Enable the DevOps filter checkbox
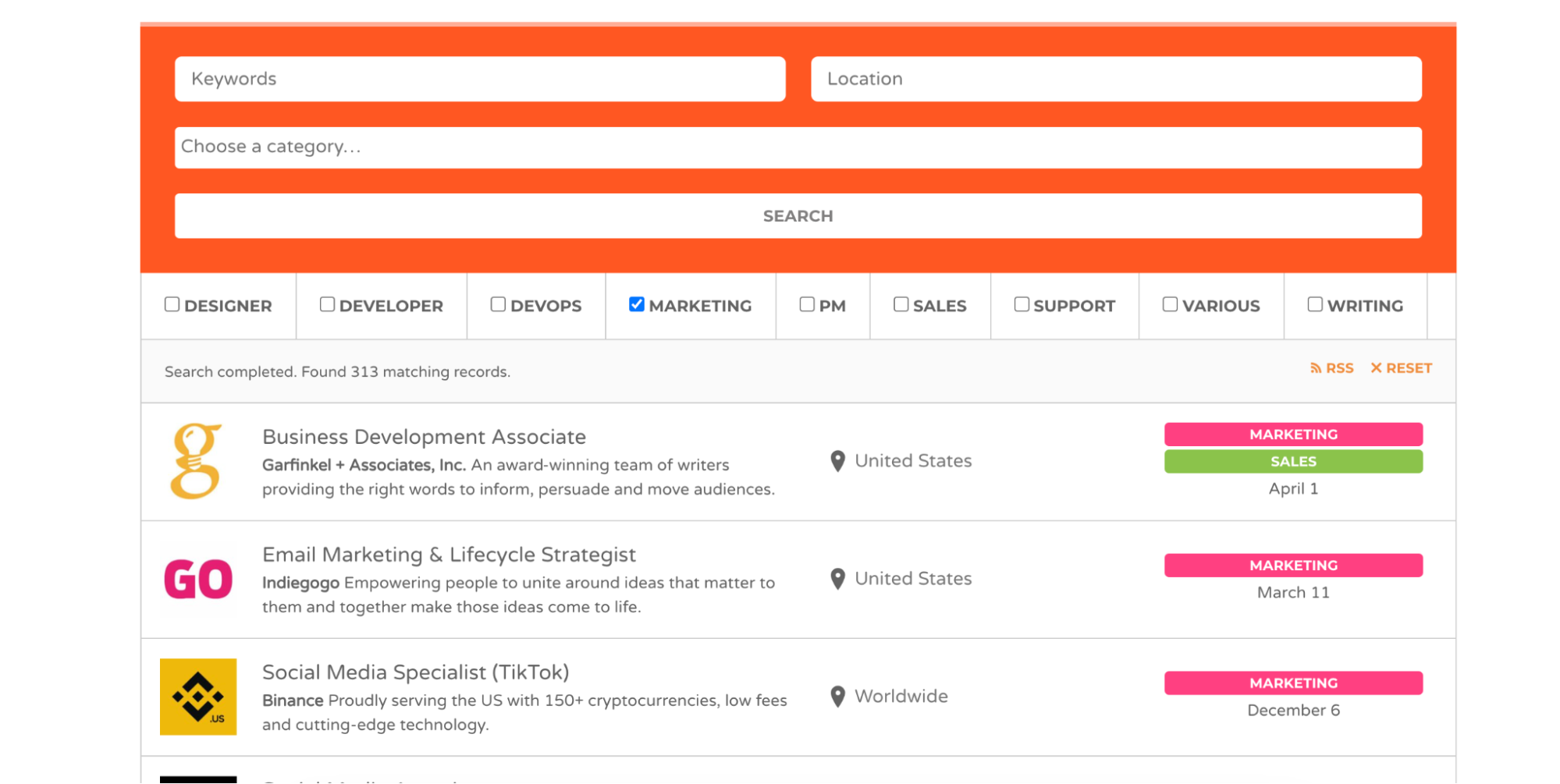1560x784 pixels. 498,304
